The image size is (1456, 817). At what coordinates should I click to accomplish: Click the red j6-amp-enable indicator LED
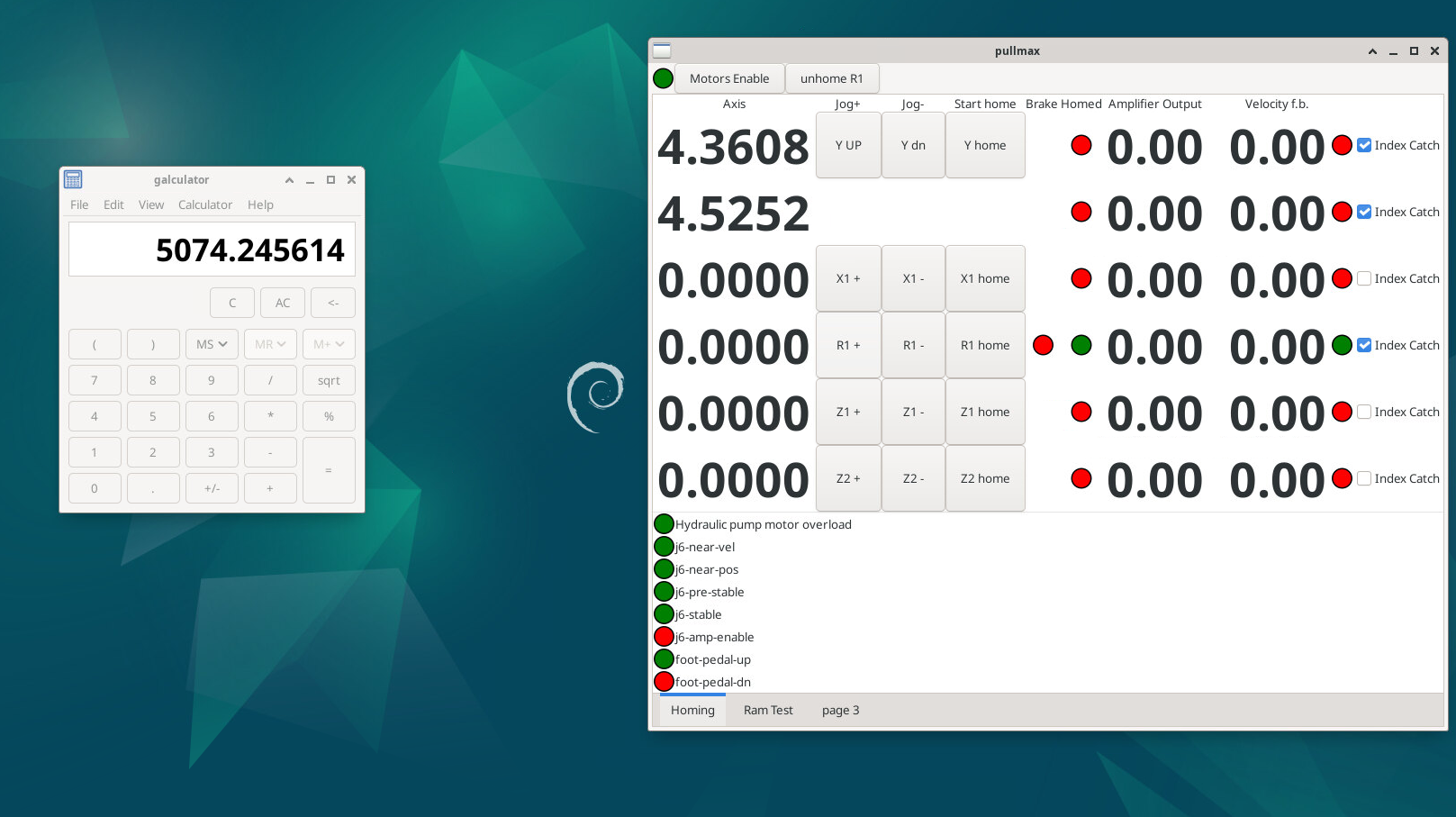click(x=664, y=637)
